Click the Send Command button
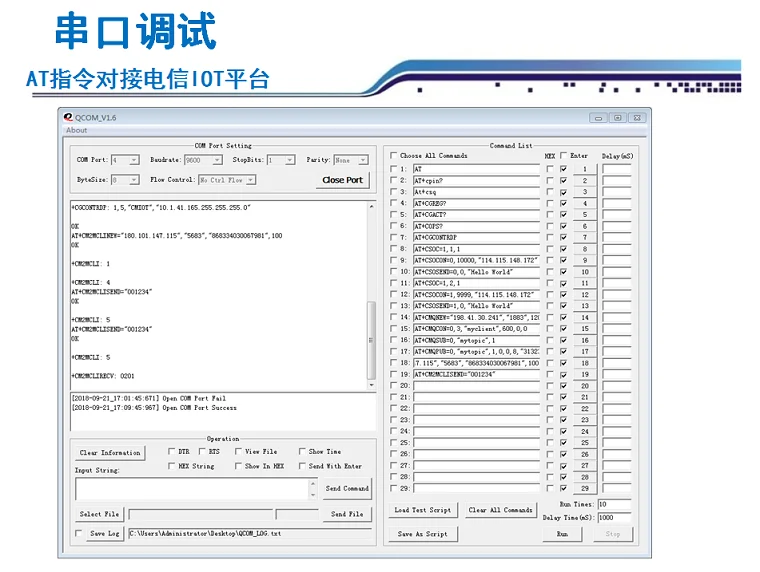The width and height of the screenshot is (760, 572). [347, 489]
